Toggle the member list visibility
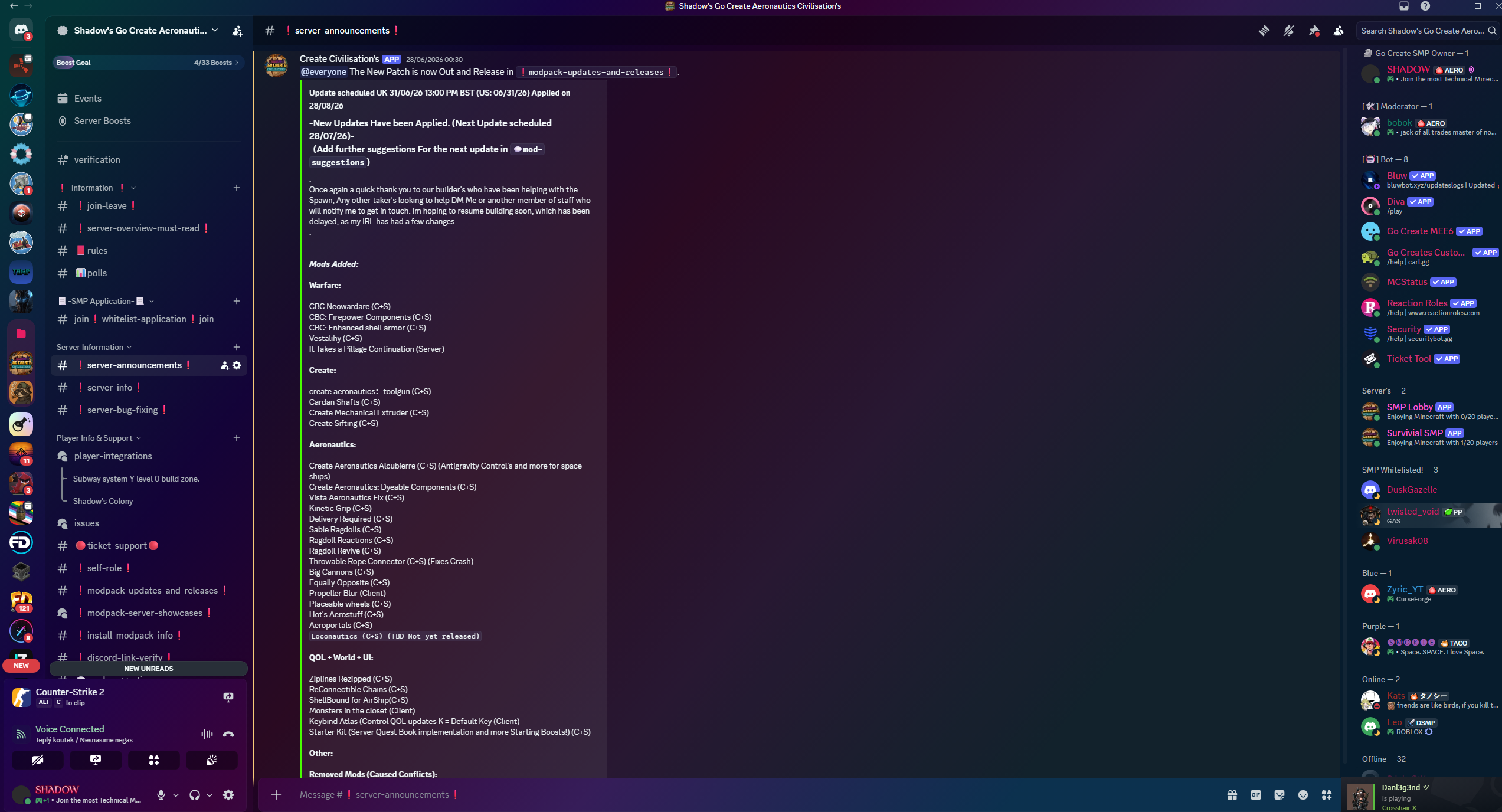Image resolution: width=1502 pixels, height=812 pixels. 1339,31
